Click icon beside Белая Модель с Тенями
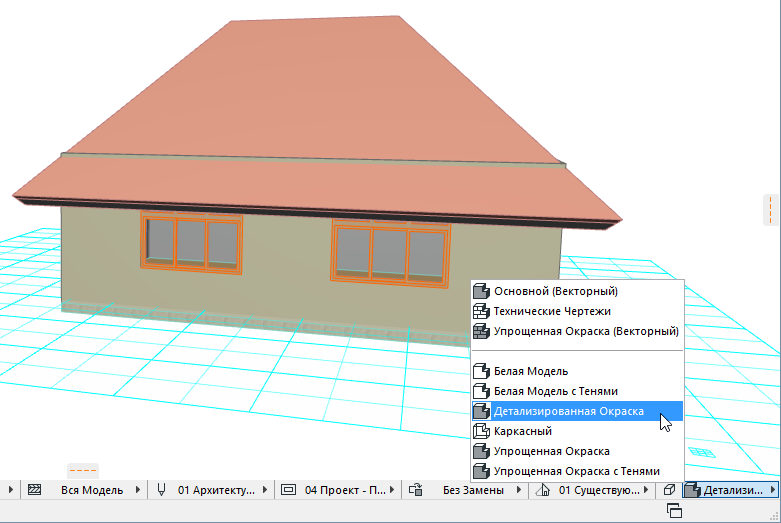 coord(481,391)
